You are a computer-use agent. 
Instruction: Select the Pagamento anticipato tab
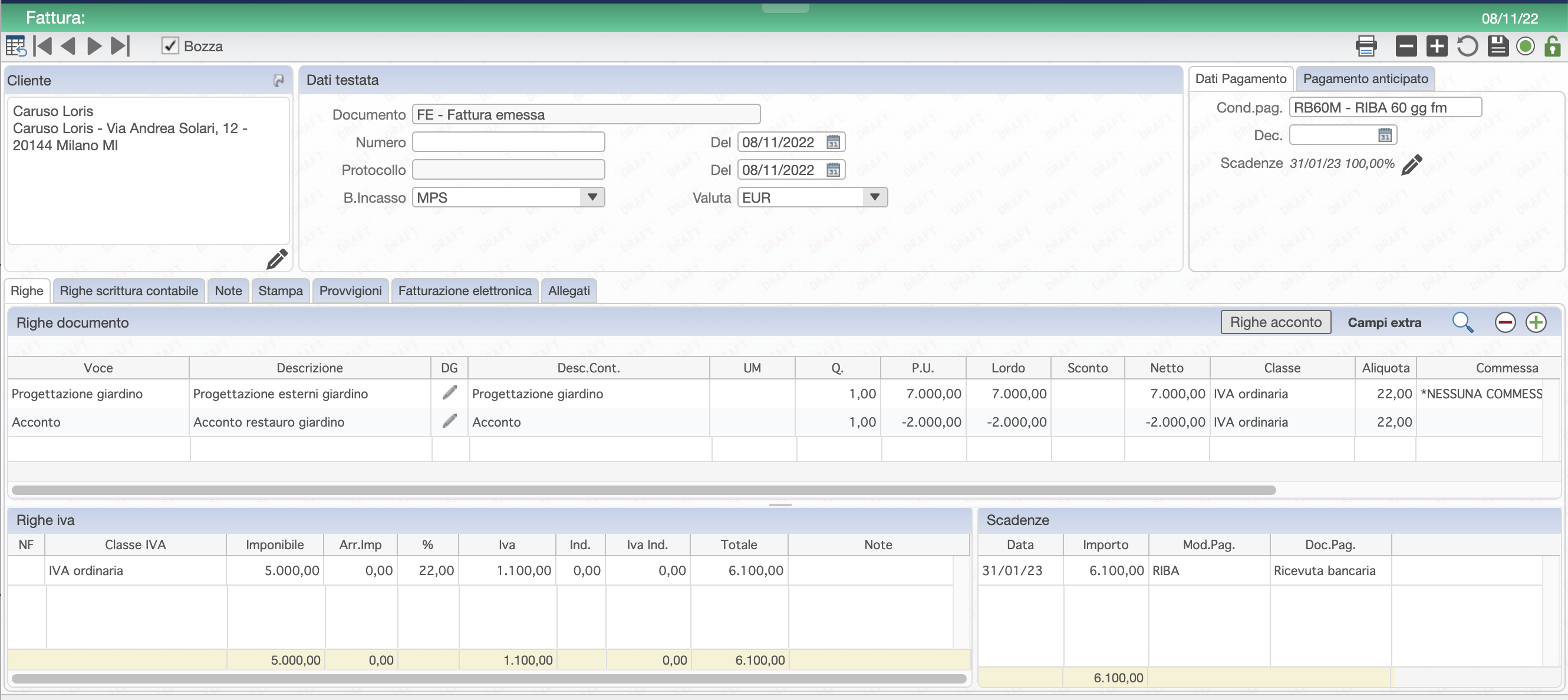pos(1365,79)
